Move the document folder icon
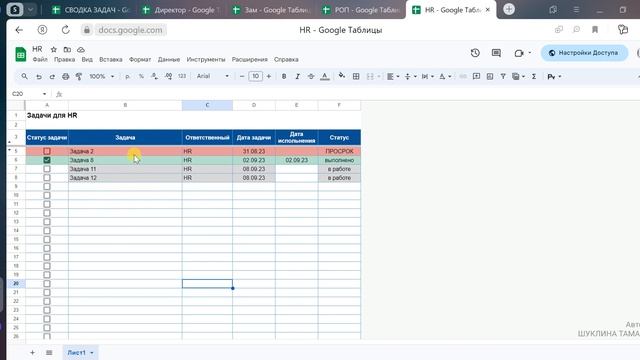The image size is (640, 360). click(67, 49)
